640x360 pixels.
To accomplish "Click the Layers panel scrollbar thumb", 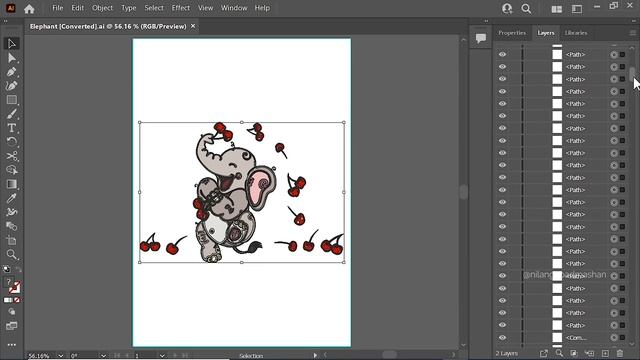I will click(632, 74).
